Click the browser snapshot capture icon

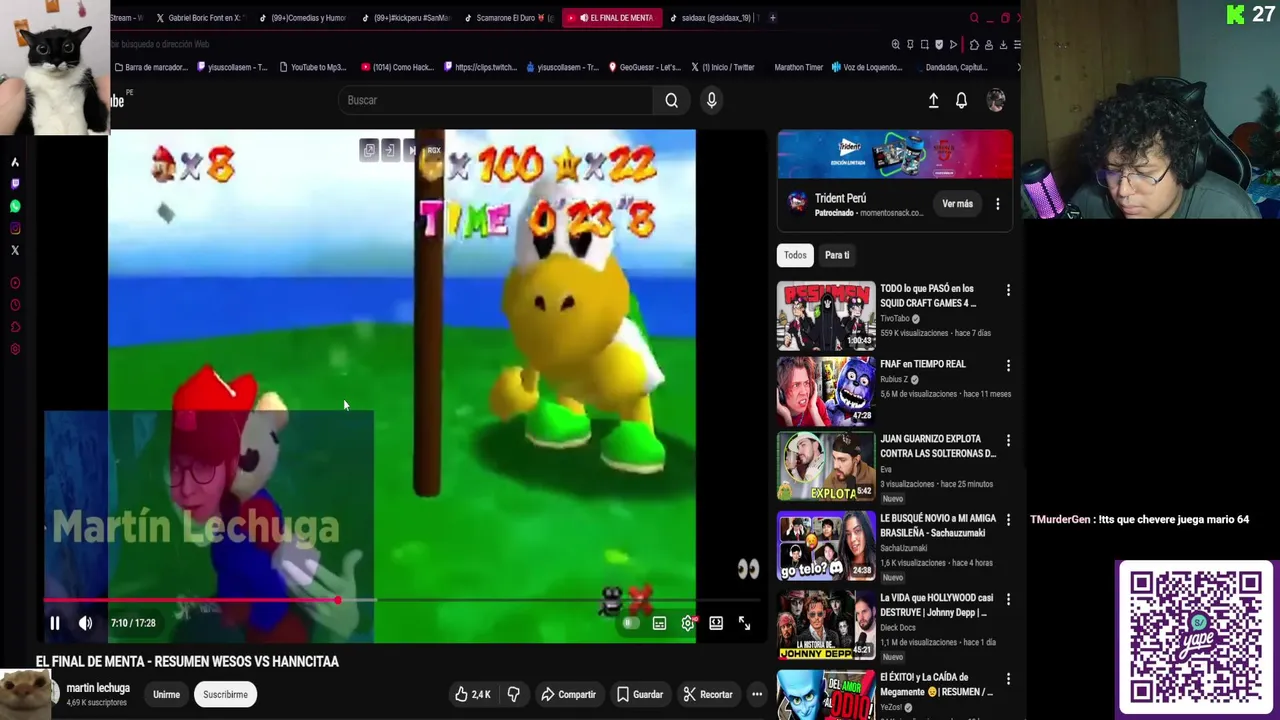(x=925, y=44)
